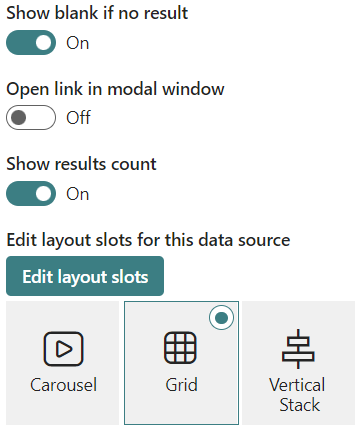Screen dimensions: 360x430
Task: Click On label beside results count toggle
Action: [77, 194]
